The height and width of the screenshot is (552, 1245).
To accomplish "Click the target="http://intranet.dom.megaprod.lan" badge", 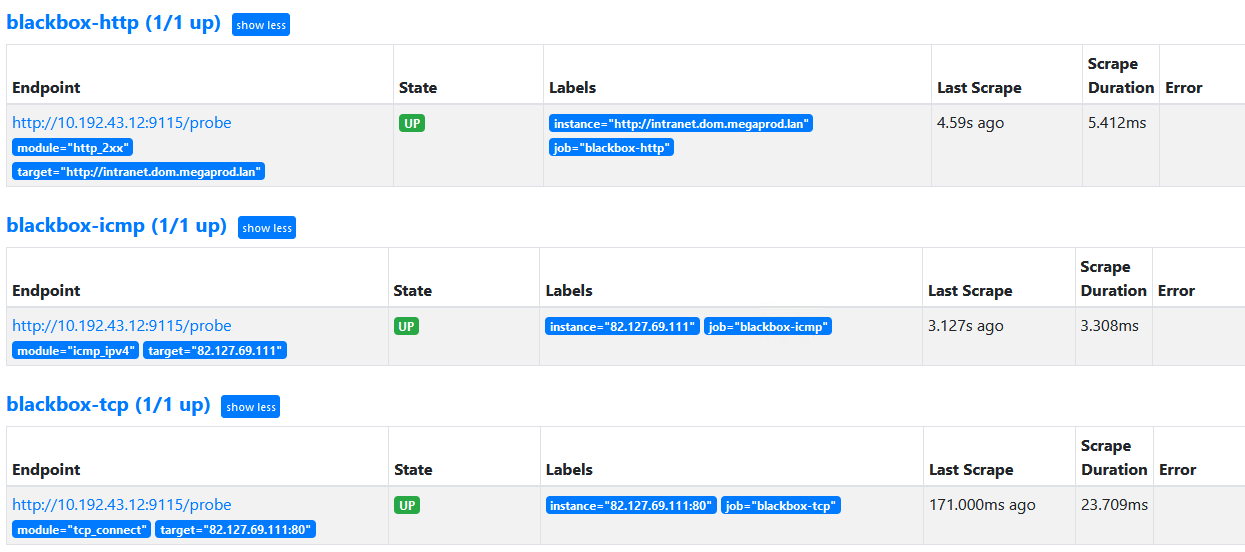I will (139, 172).
